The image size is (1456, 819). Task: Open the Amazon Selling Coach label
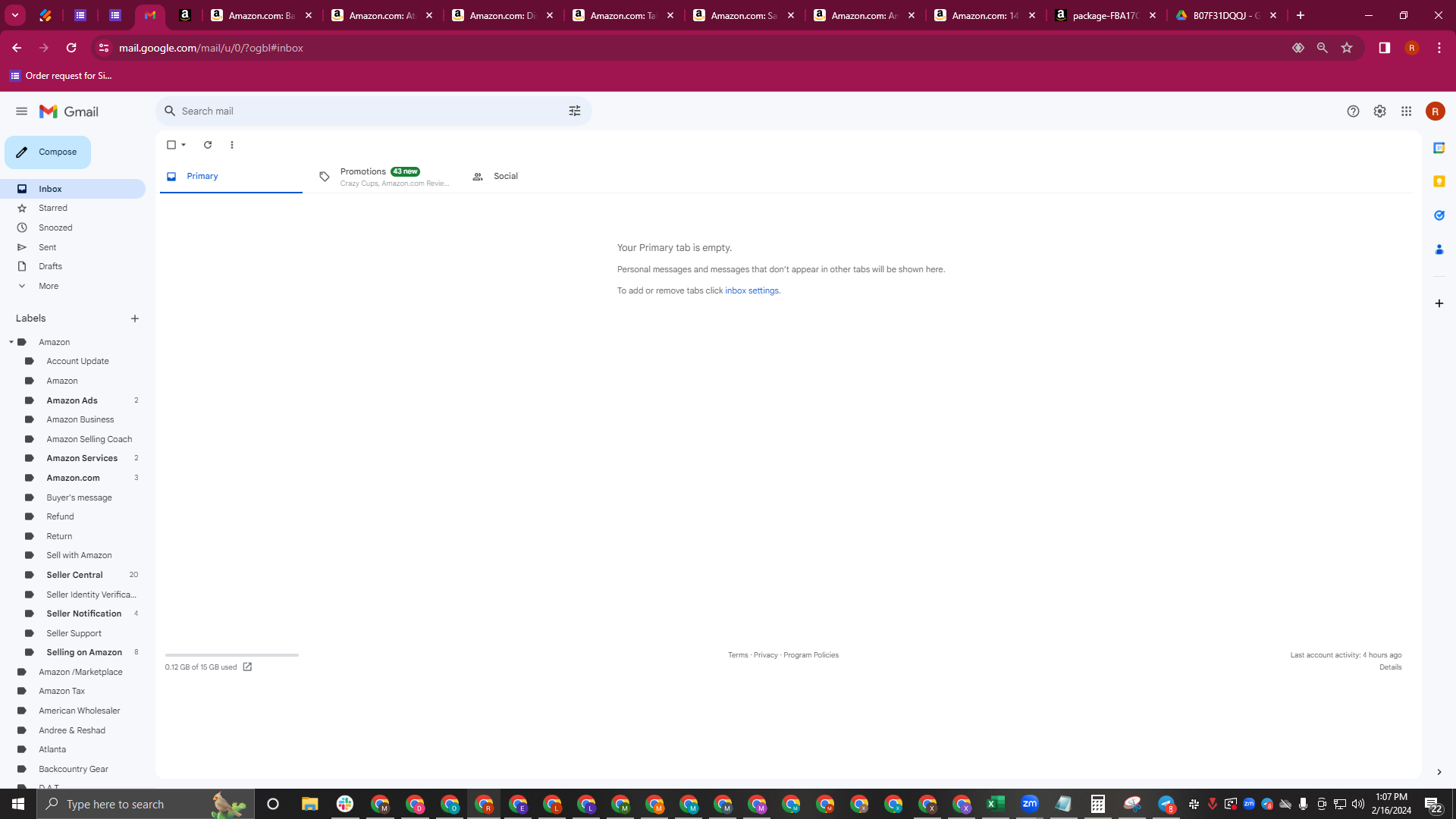coord(89,439)
